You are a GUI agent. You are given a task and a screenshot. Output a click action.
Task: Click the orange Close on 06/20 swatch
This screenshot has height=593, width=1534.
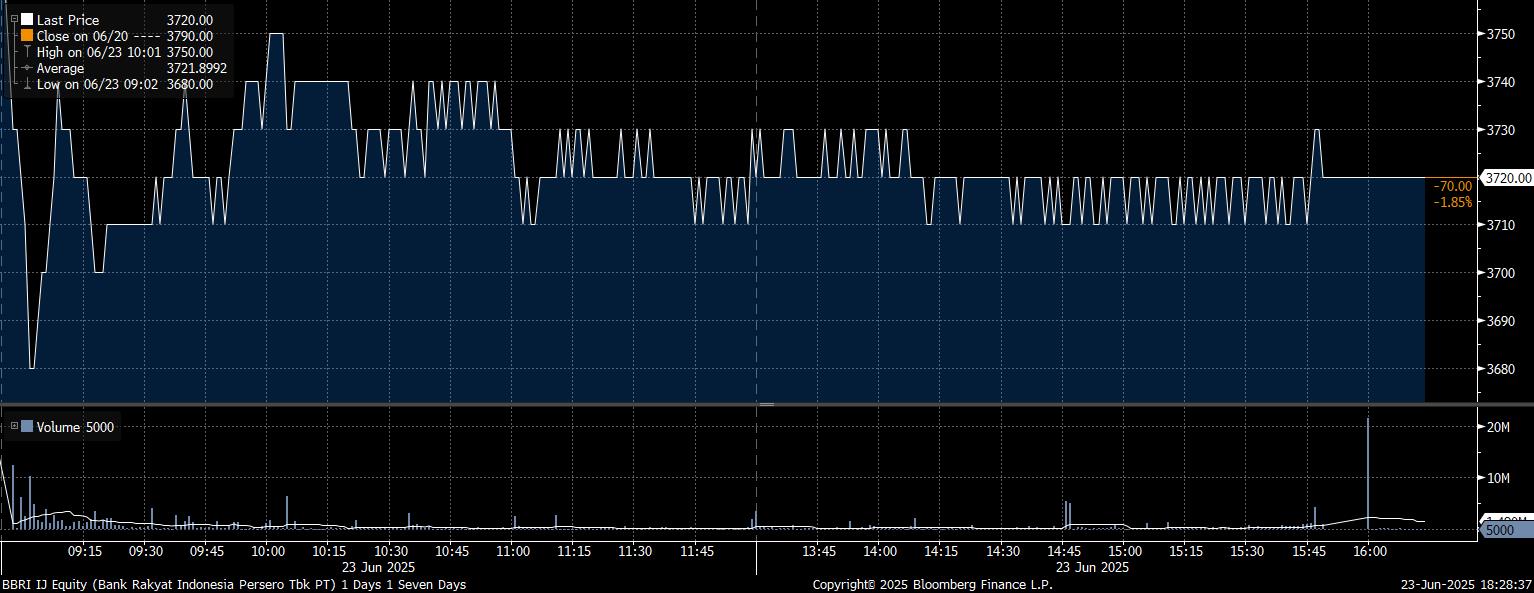(27, 35)
